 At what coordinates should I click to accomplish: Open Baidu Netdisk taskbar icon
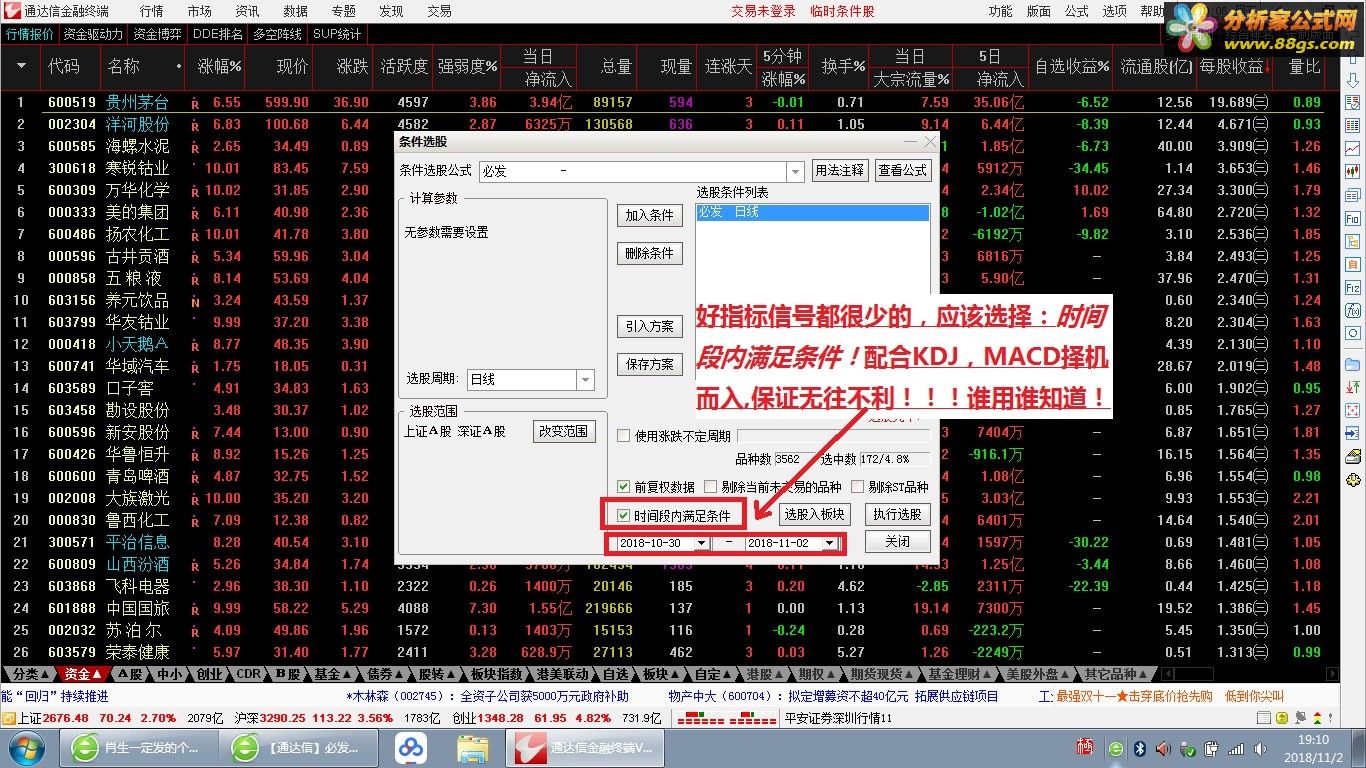point(410,748)
